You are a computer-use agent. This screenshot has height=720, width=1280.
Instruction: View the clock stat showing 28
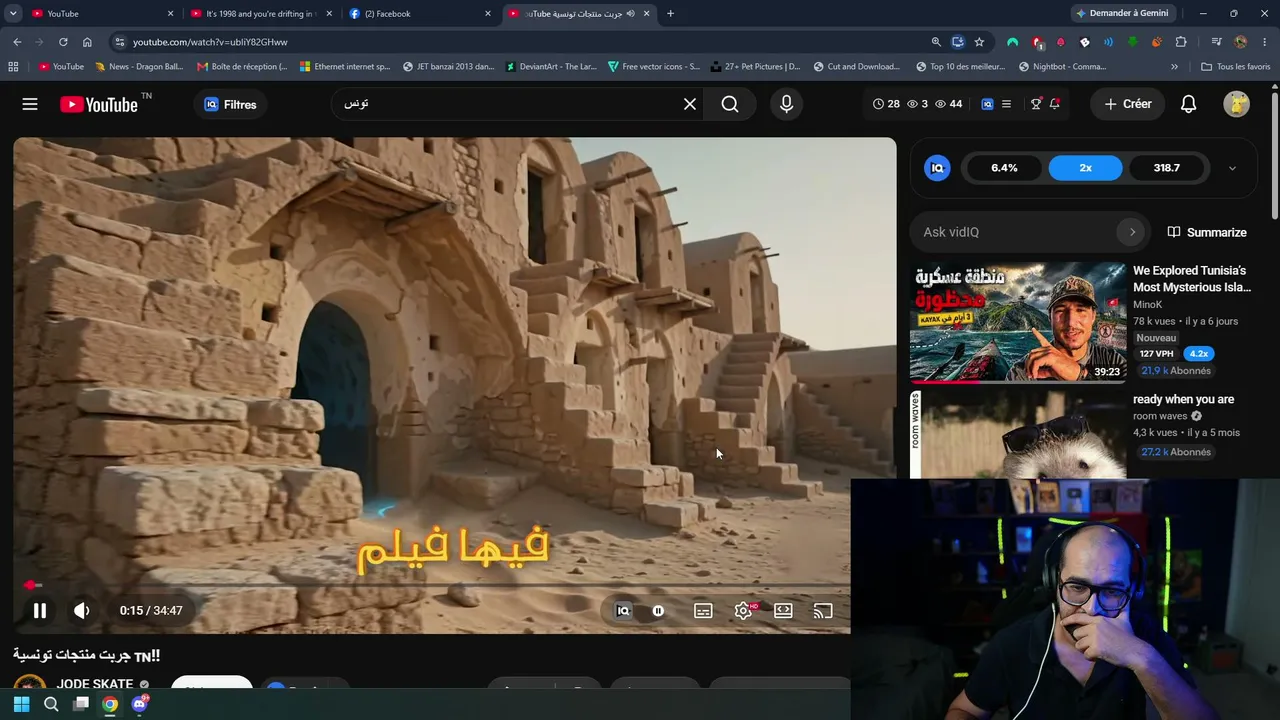tap(886, 104)
